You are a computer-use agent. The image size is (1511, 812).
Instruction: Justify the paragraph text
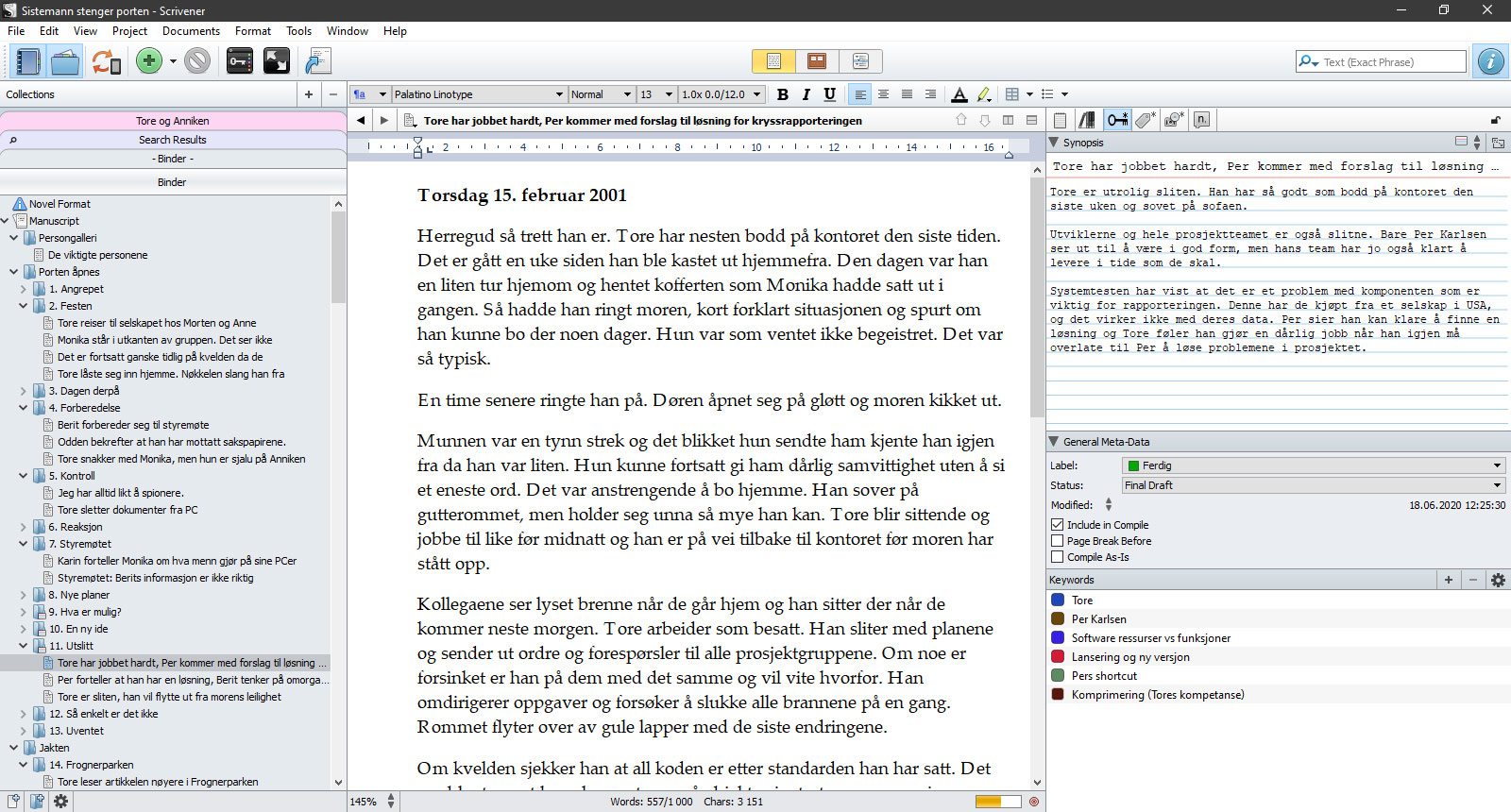click(907, 94)
